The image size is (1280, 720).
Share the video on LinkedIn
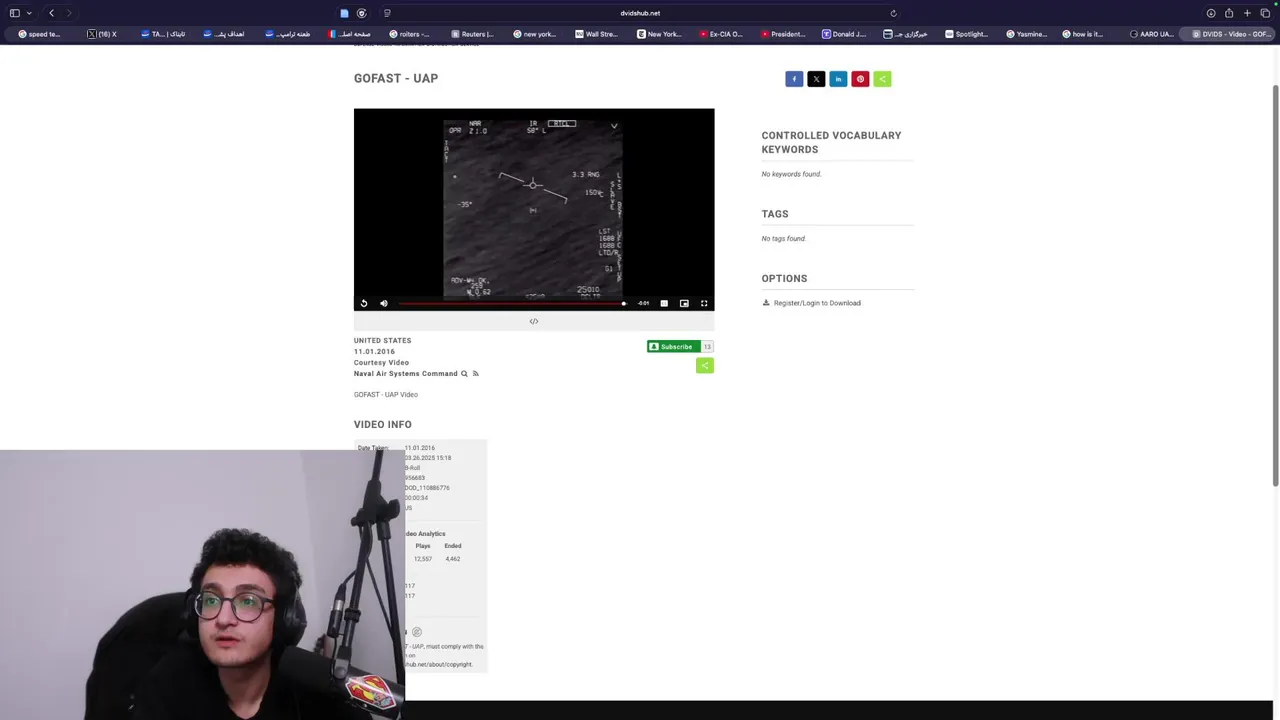(838, 79)
